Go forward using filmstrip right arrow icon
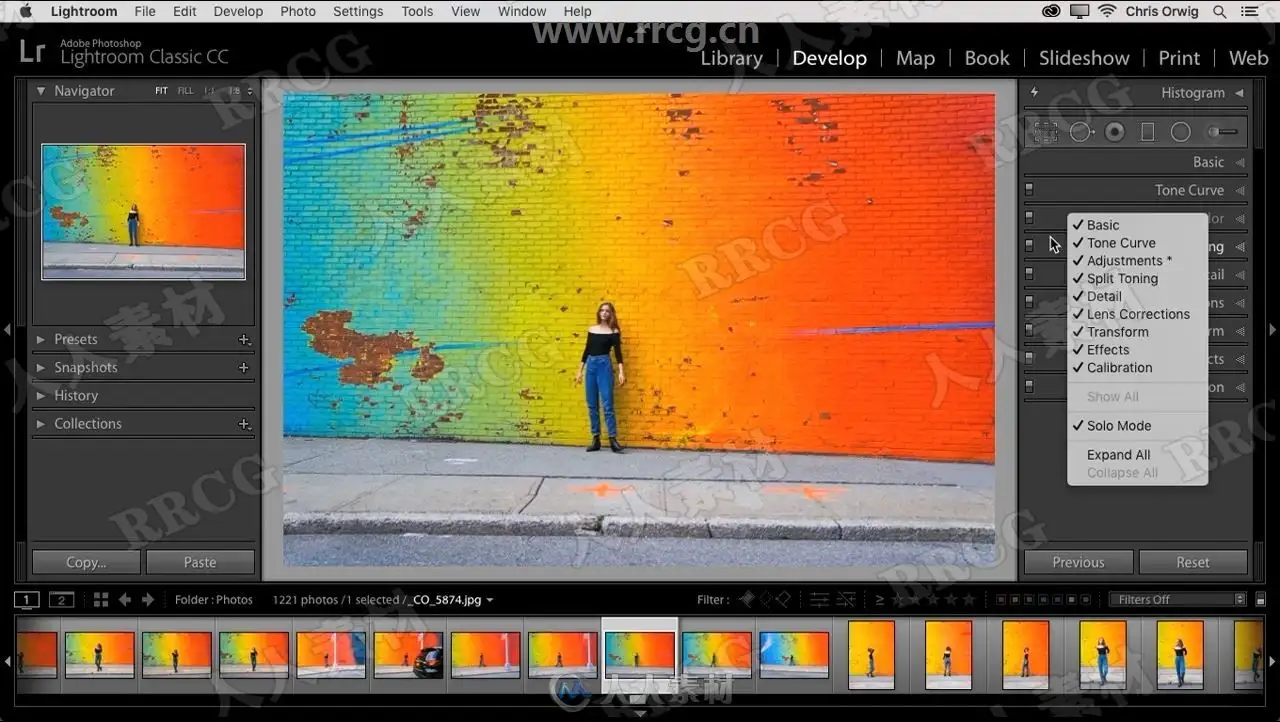This screenshot has width=1280, height=722. (x=148, y=600)
